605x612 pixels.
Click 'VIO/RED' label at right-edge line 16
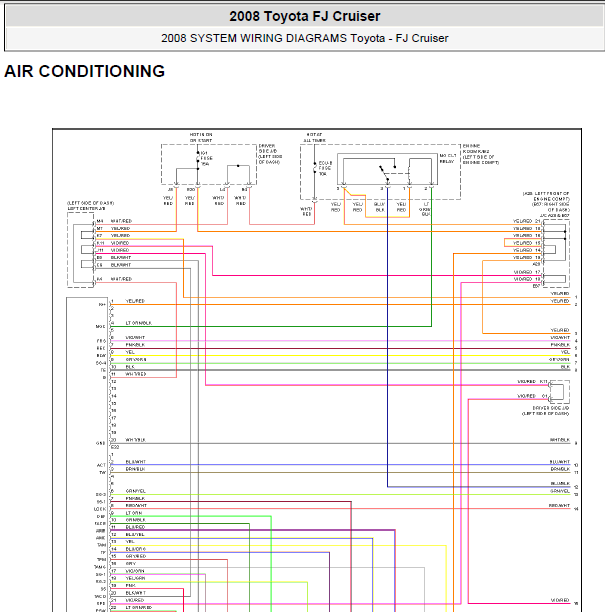pyautogui.click(x=560, y=600)
